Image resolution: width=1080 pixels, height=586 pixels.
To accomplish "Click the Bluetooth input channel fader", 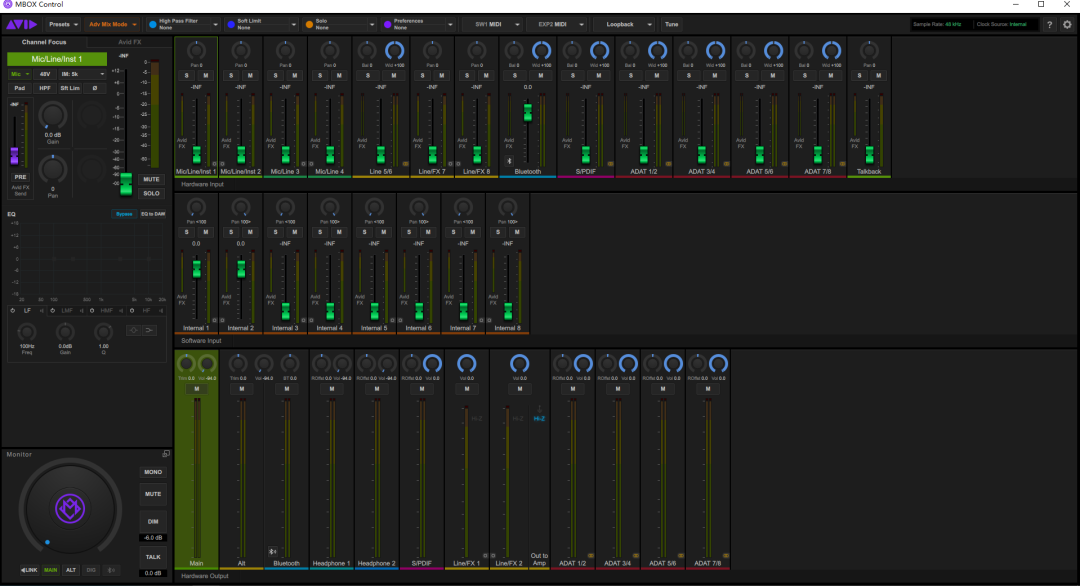I will 528,113.
